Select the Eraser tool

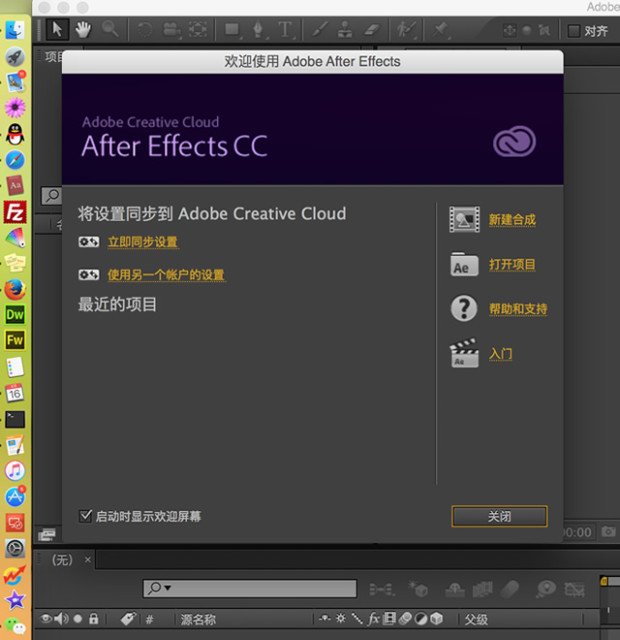pos(372,30)
